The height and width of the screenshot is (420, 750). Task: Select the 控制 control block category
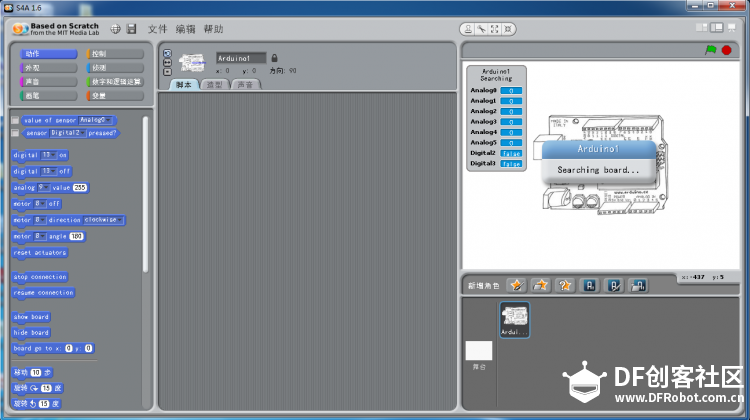click(115, 54)
